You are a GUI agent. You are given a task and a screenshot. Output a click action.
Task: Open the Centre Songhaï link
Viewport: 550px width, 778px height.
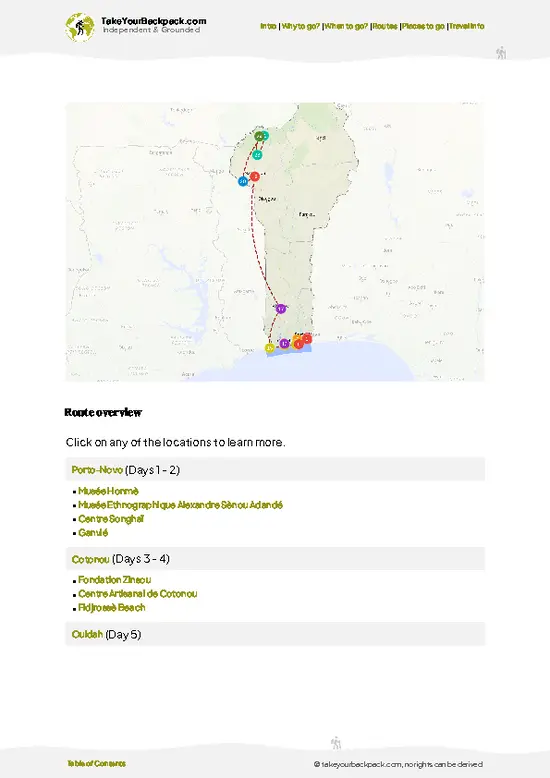(111, 519)
